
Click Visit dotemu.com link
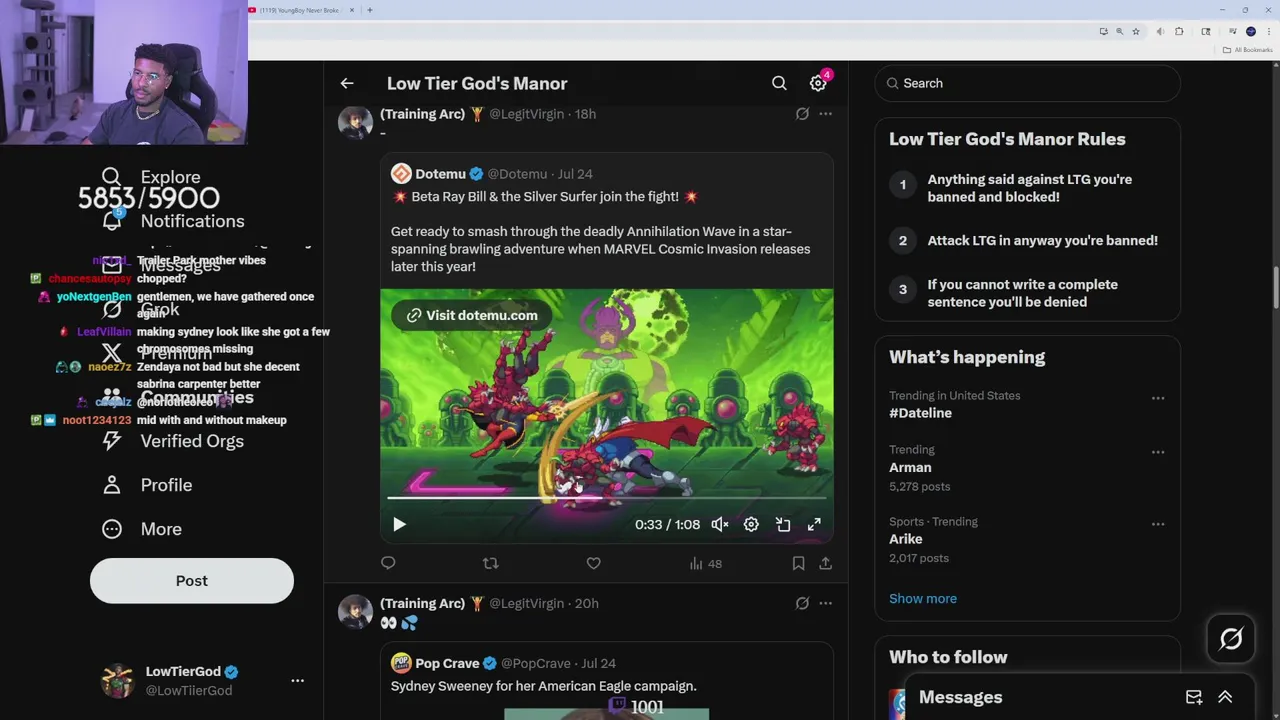pos(472,315)
